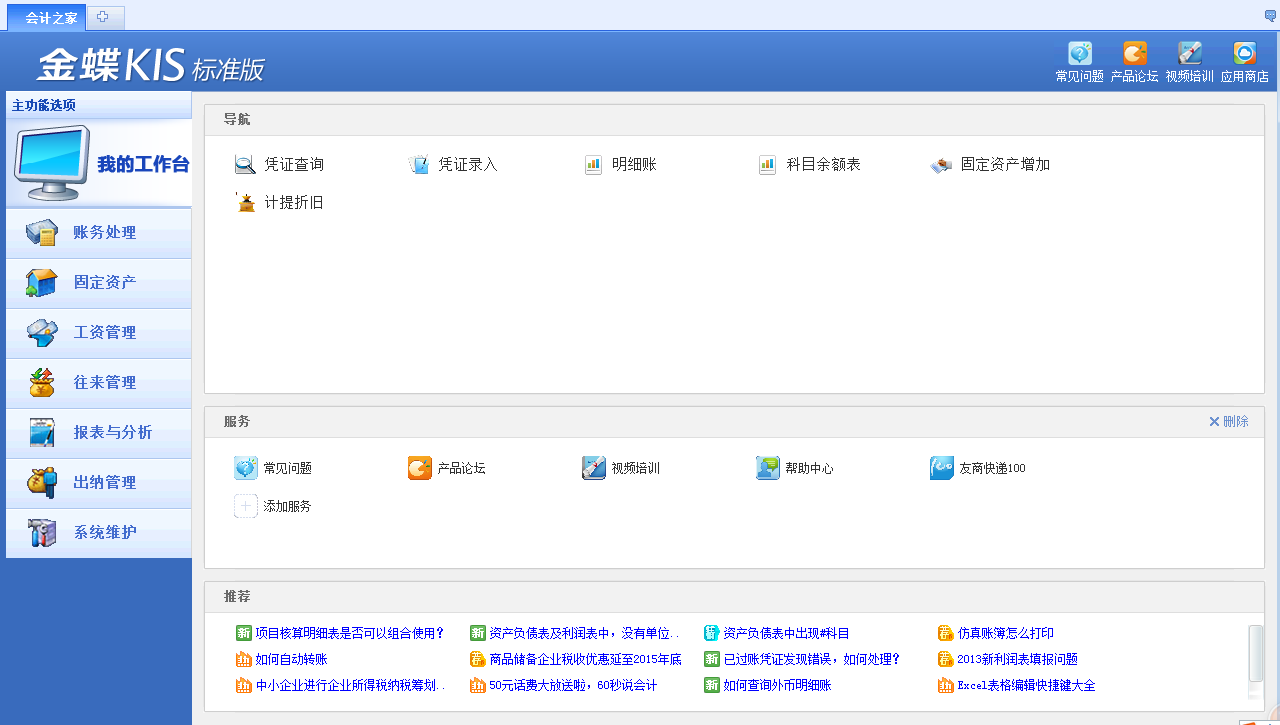
Task: Click the 友商快递100 icon
Action: click(x=942, y=468)
